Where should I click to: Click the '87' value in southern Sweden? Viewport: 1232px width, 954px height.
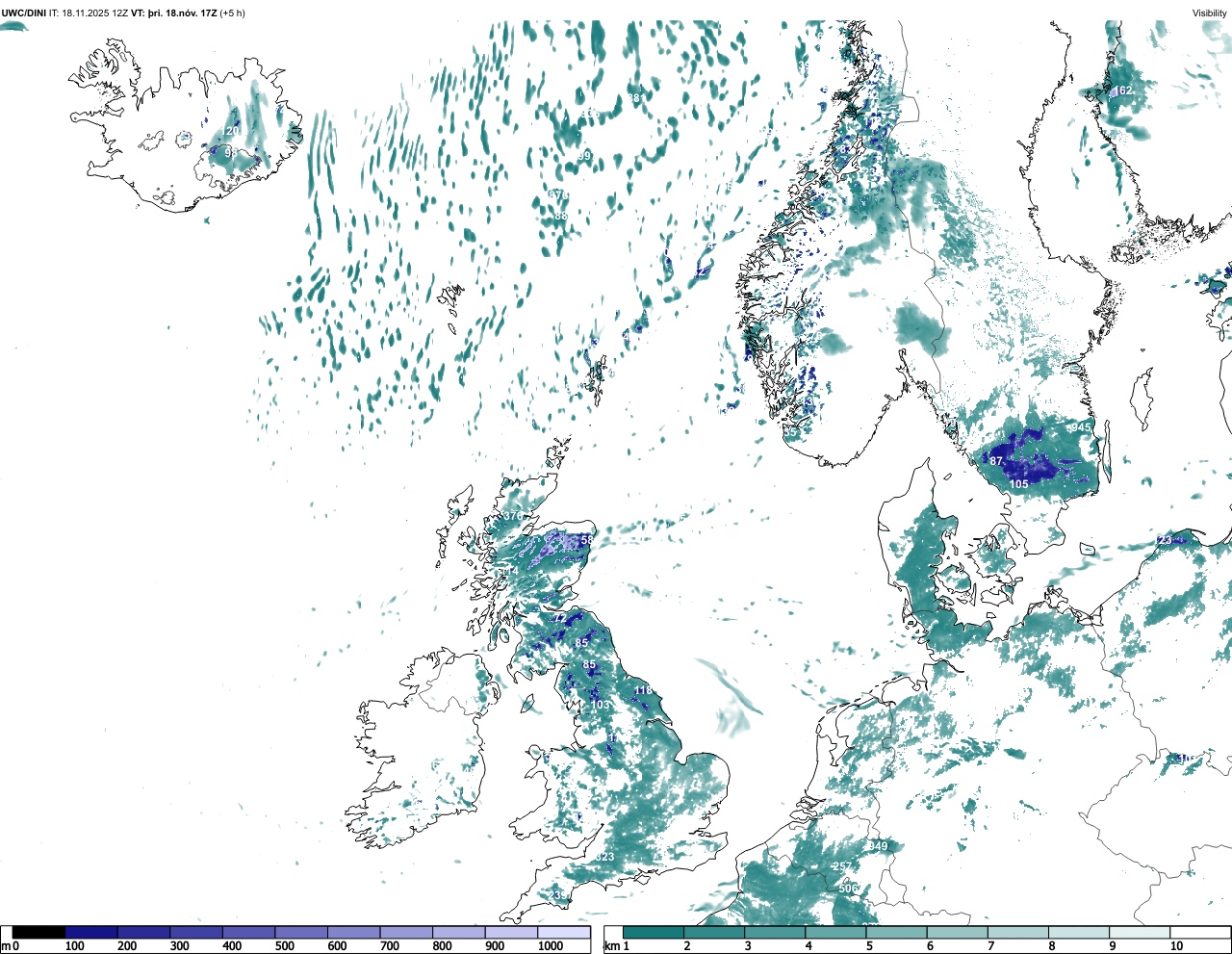tap(996, 462)
